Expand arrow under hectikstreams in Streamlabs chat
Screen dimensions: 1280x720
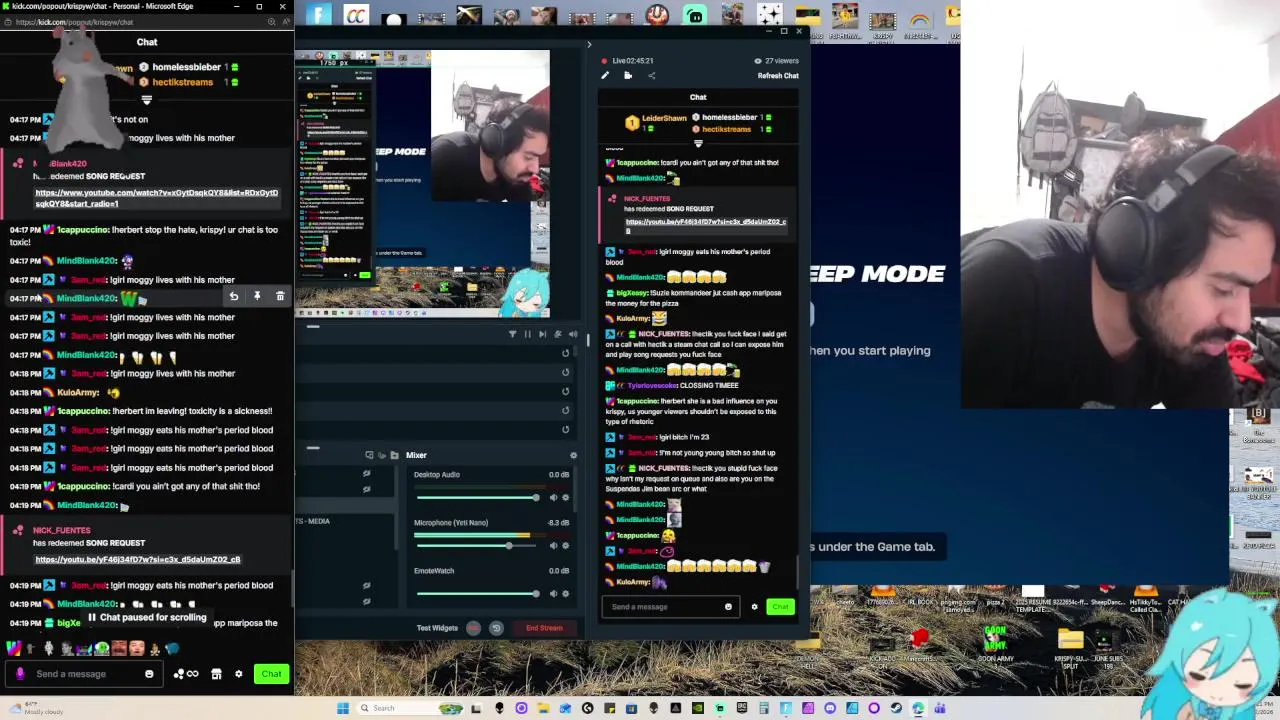pos(698,144)
